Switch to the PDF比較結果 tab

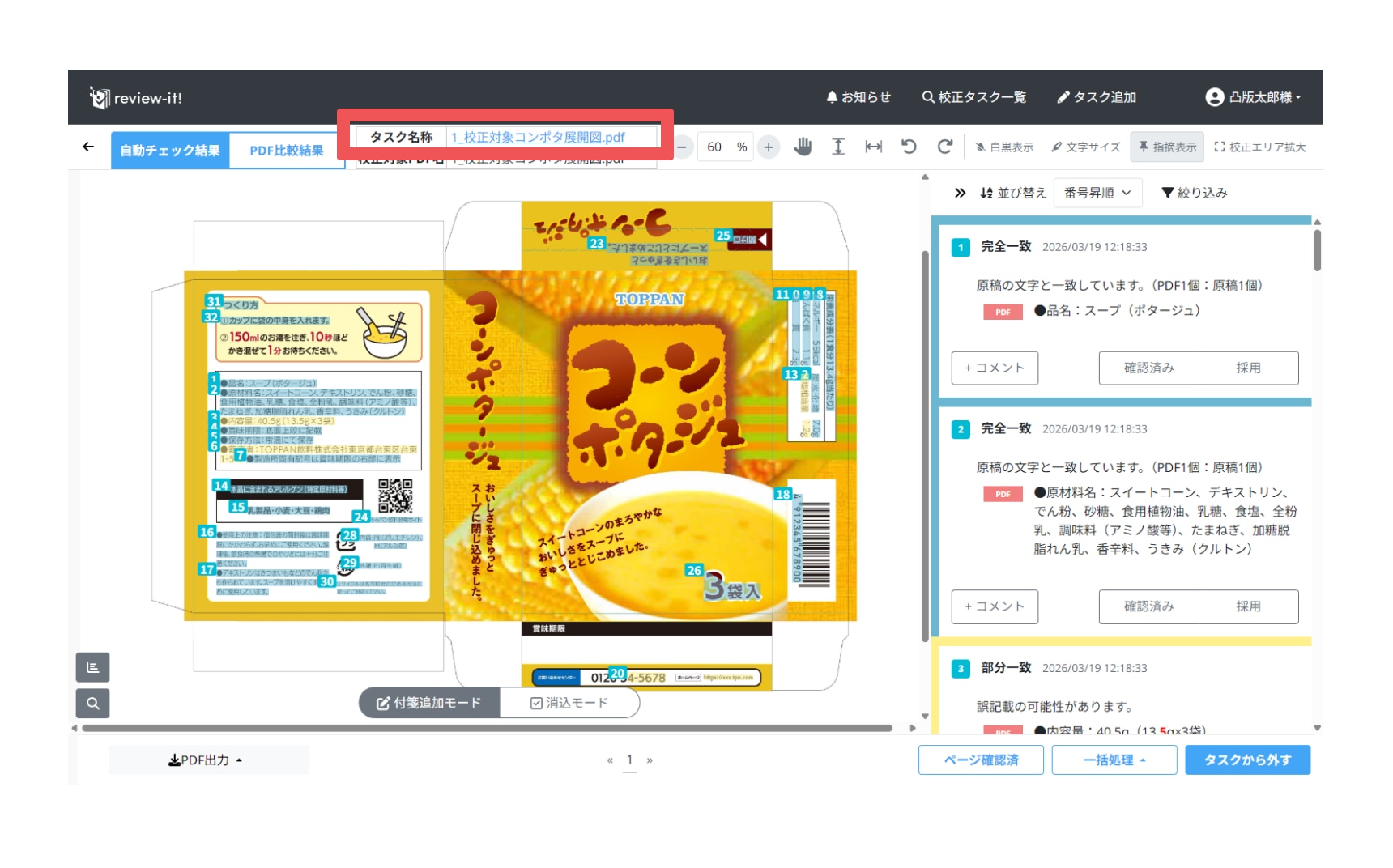point(286,151)
